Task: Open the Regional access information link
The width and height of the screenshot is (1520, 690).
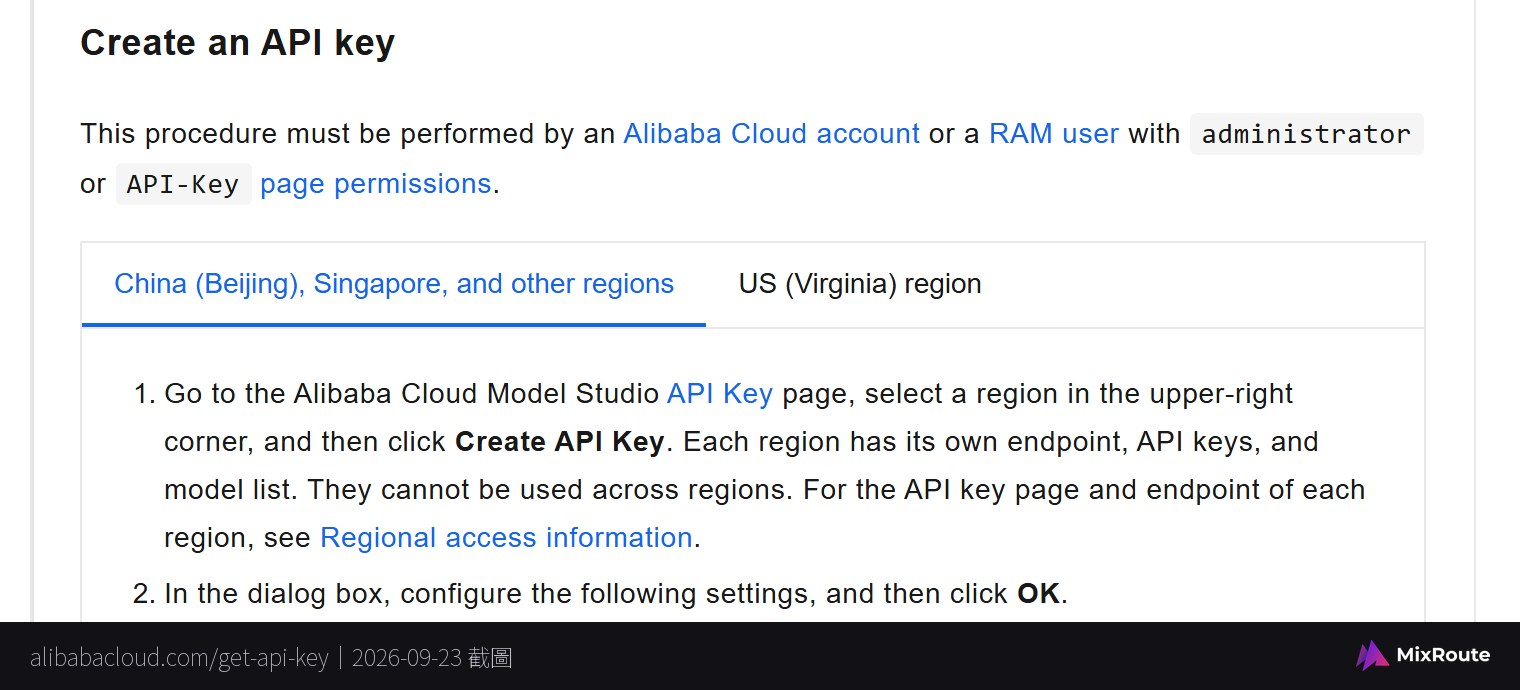Action: [x=506, y=538]
